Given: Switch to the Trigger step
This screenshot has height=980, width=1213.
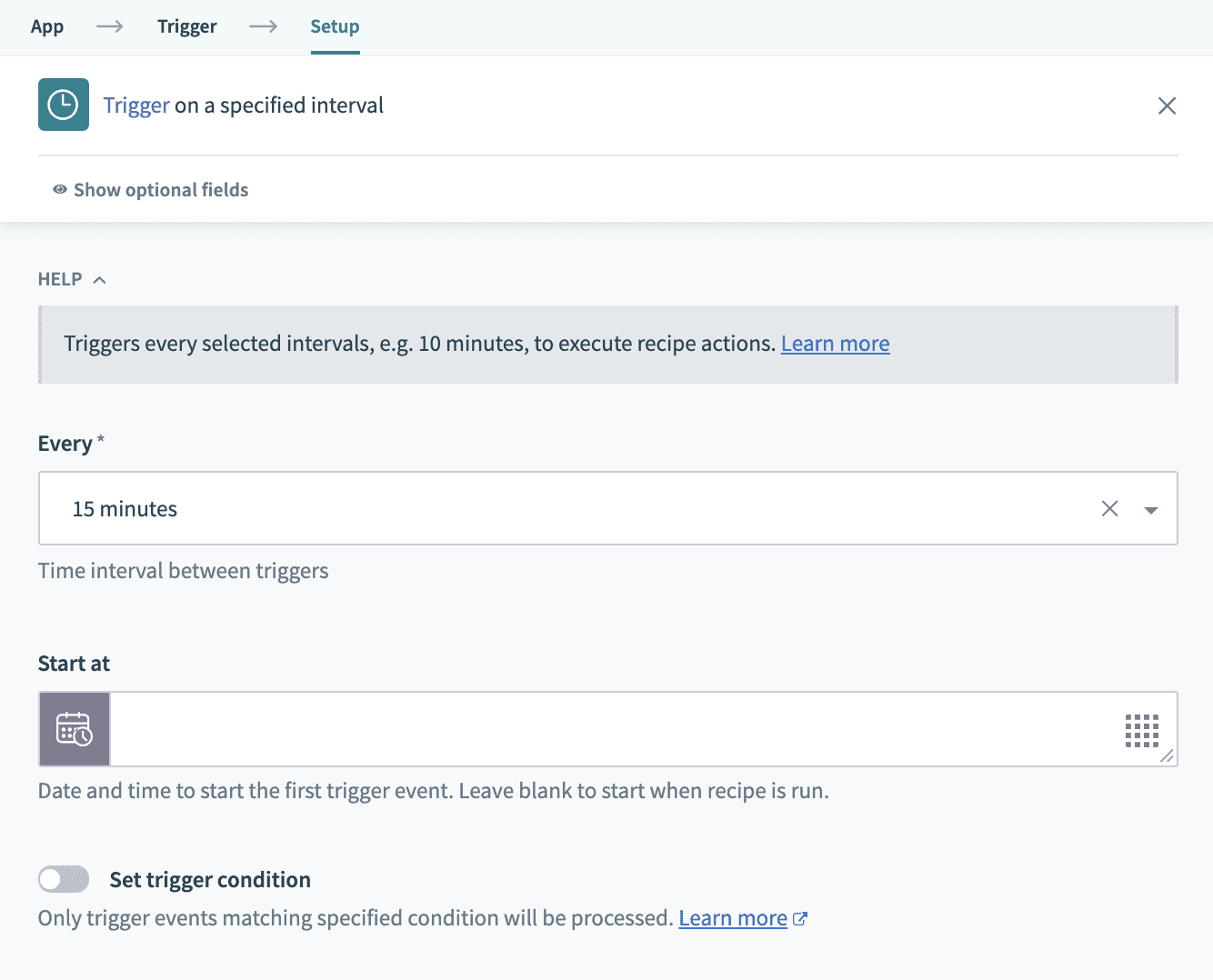Looking at the screenshot, I should [187, 26].
